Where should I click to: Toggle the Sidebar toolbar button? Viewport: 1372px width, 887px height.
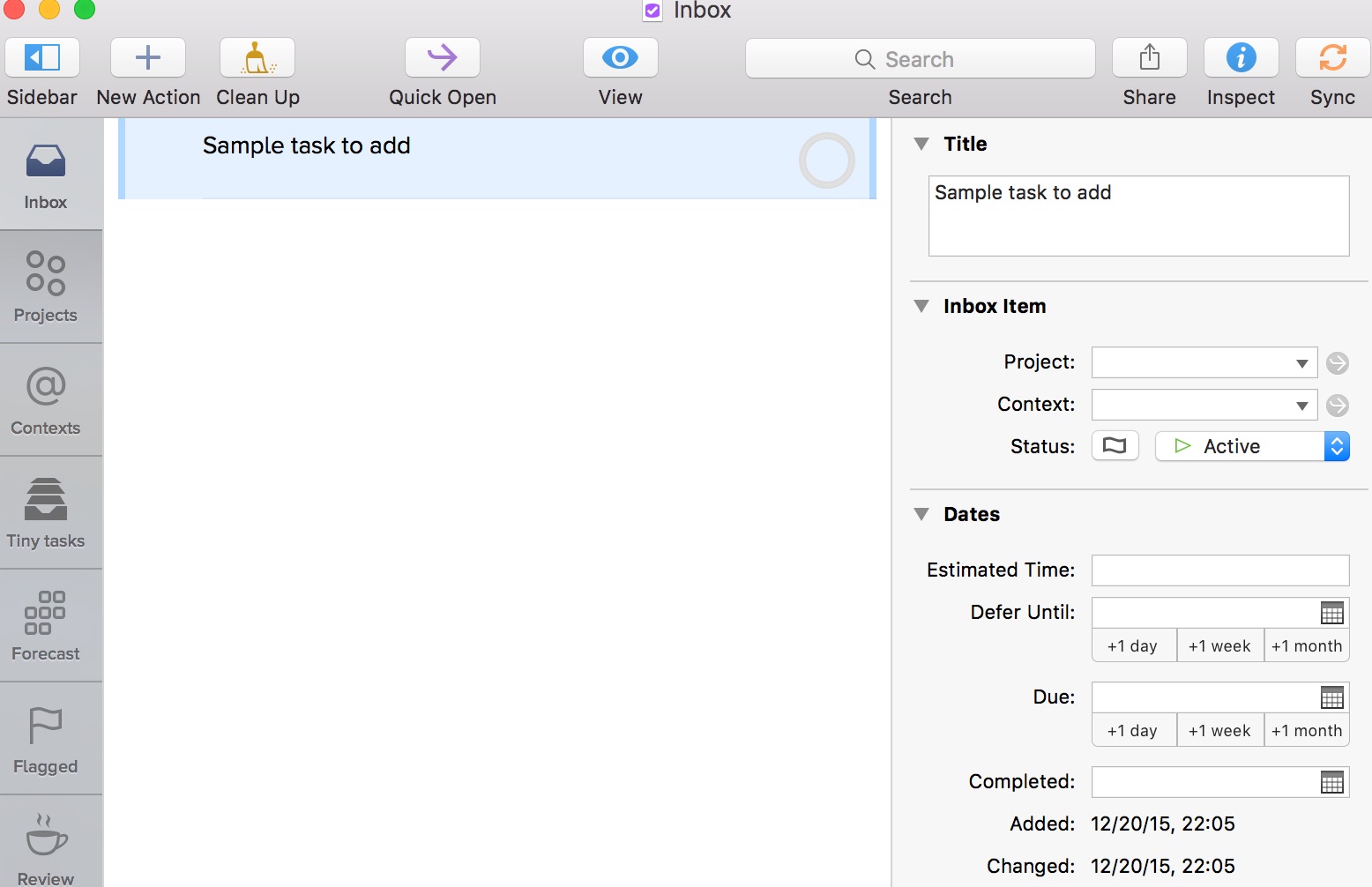[42, 58]
